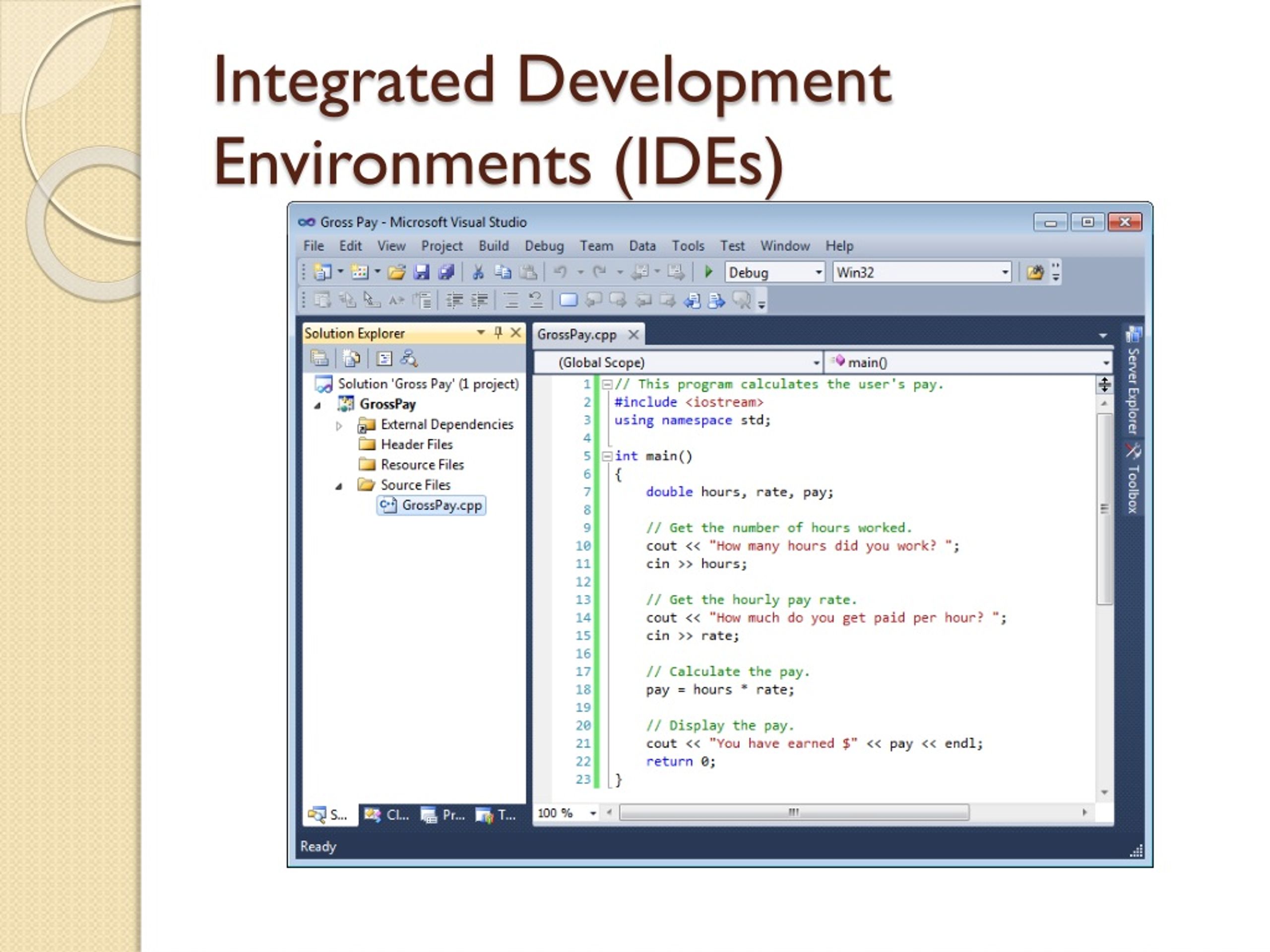
Task: Click the toolbar icon right of Win32 dropdown
Action: click(1035, 272)
